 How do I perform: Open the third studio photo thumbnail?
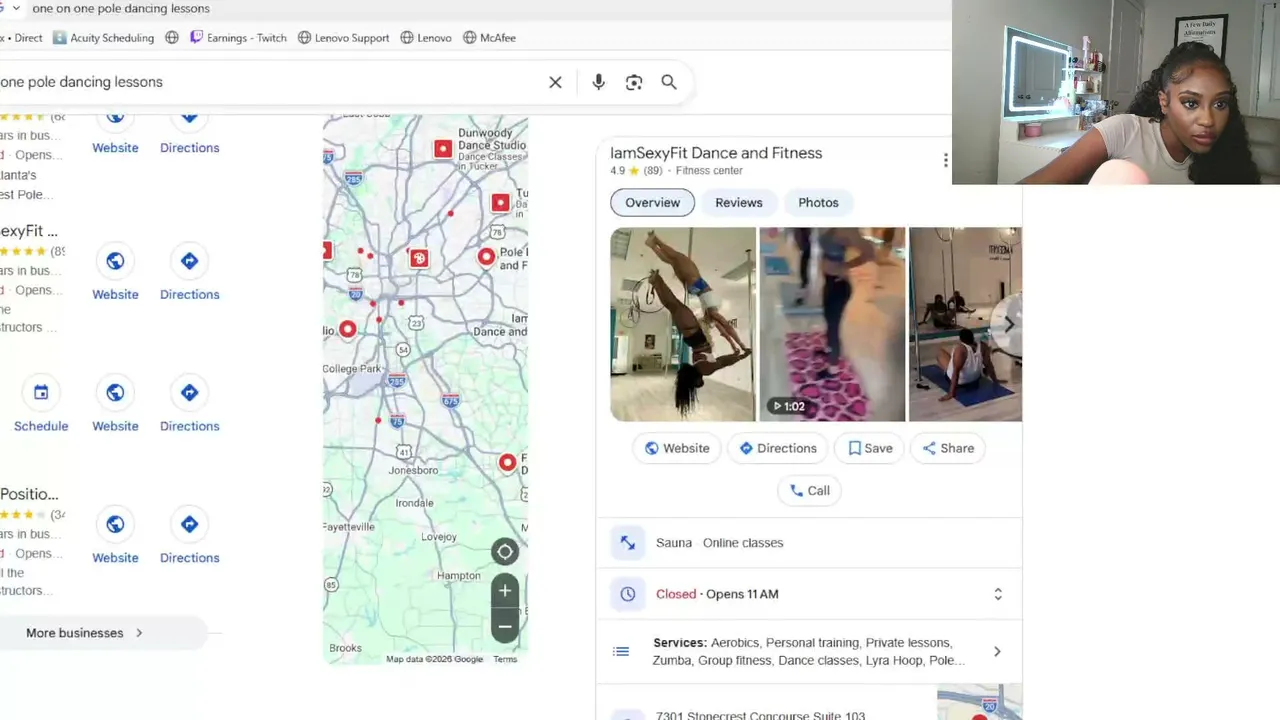pyautogui.click(x=965, y=324)
